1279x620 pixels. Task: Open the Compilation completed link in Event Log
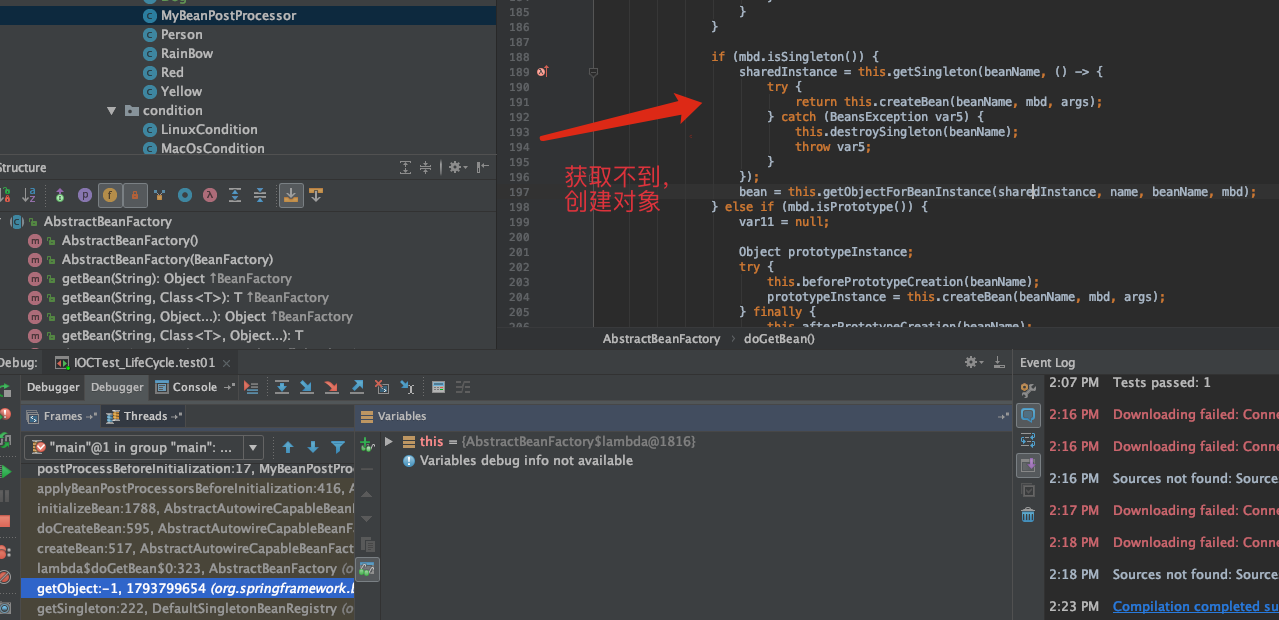[1195, 606]
